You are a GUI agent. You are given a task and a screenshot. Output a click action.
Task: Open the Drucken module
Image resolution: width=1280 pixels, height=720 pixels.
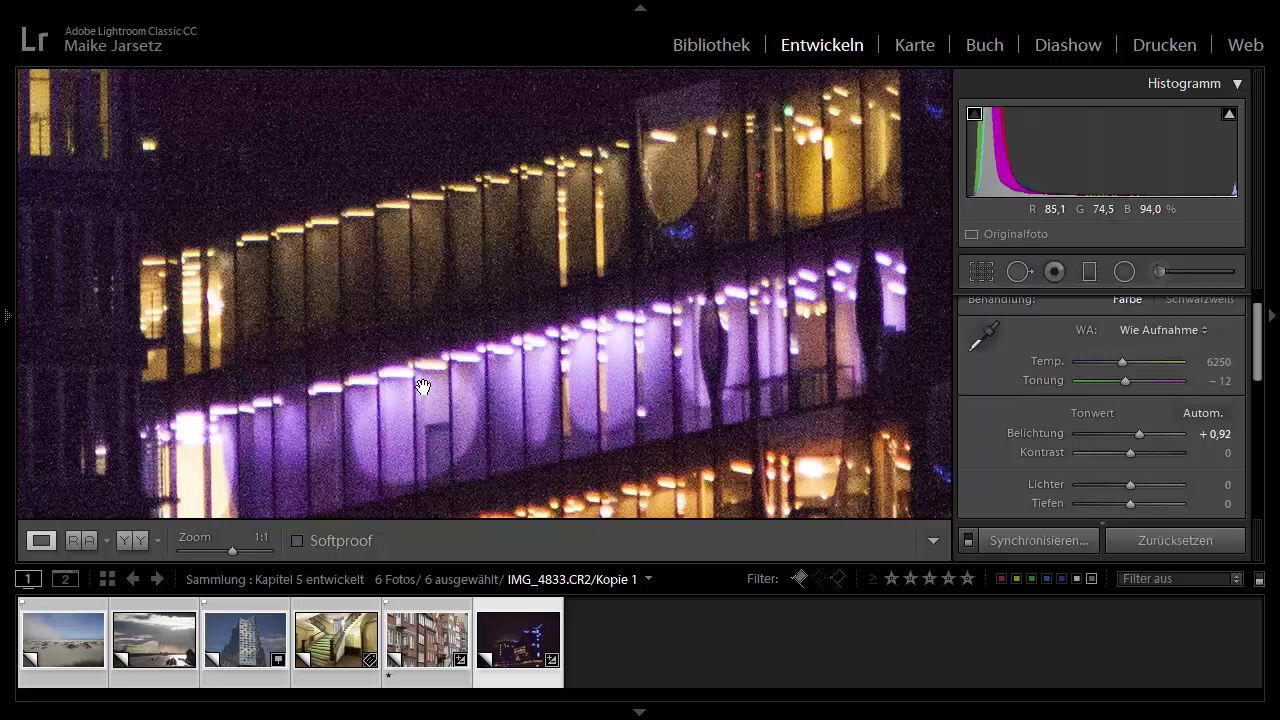click(1164, 45)
